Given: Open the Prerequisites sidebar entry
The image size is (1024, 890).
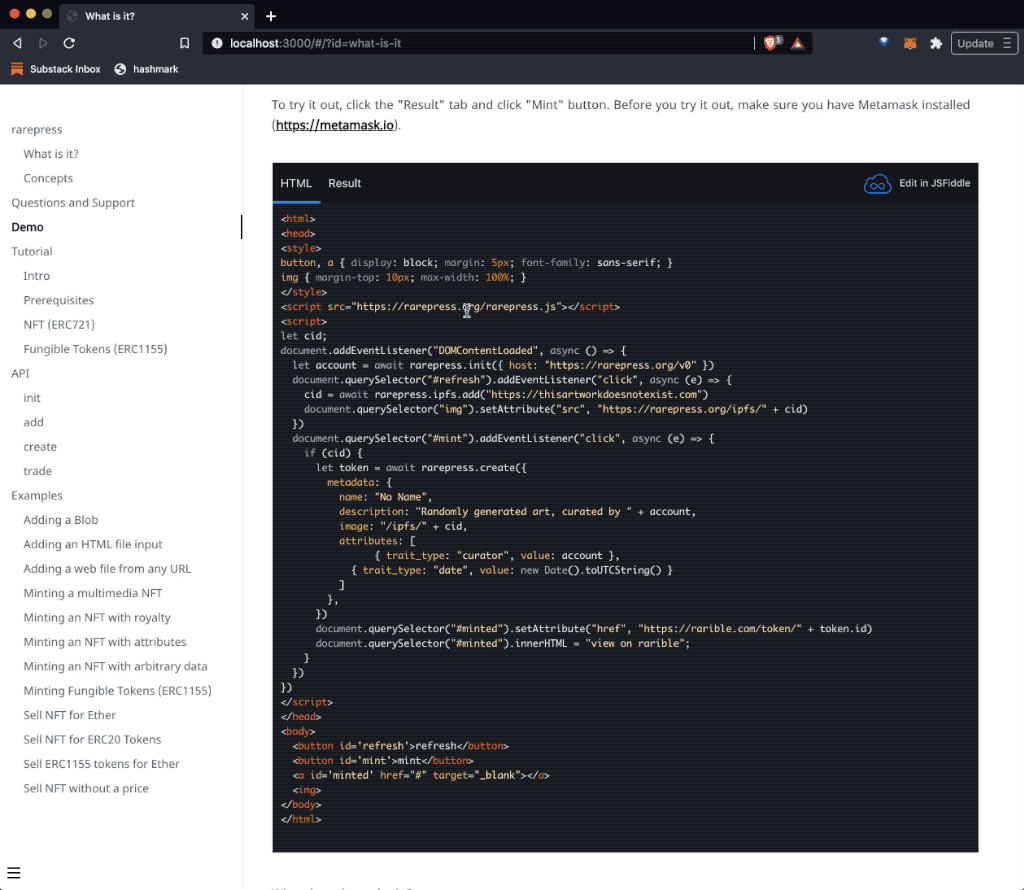Looking at the screenshot, I should 59,300.
